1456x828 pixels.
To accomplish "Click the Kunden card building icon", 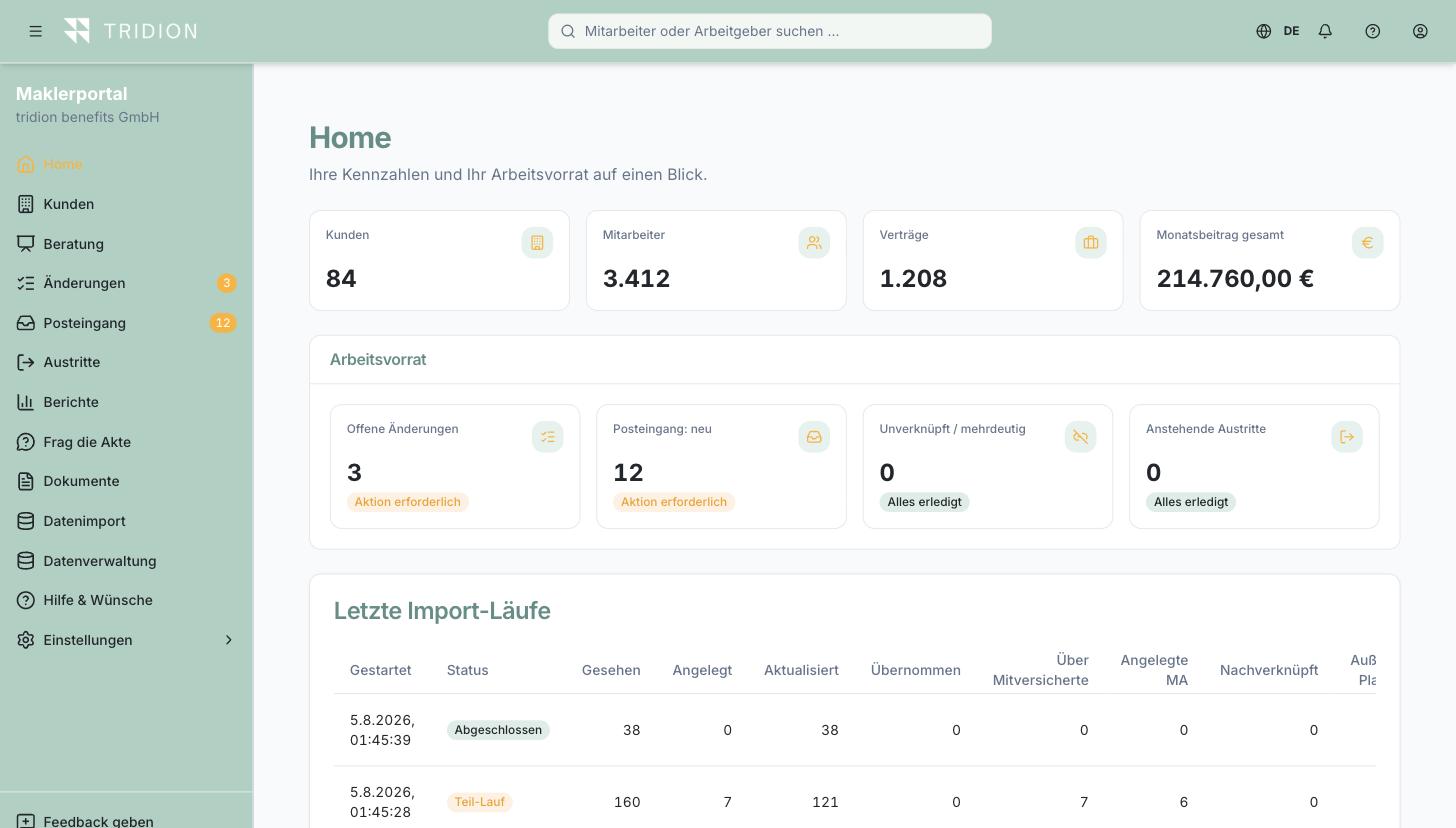I will [537, 243].
